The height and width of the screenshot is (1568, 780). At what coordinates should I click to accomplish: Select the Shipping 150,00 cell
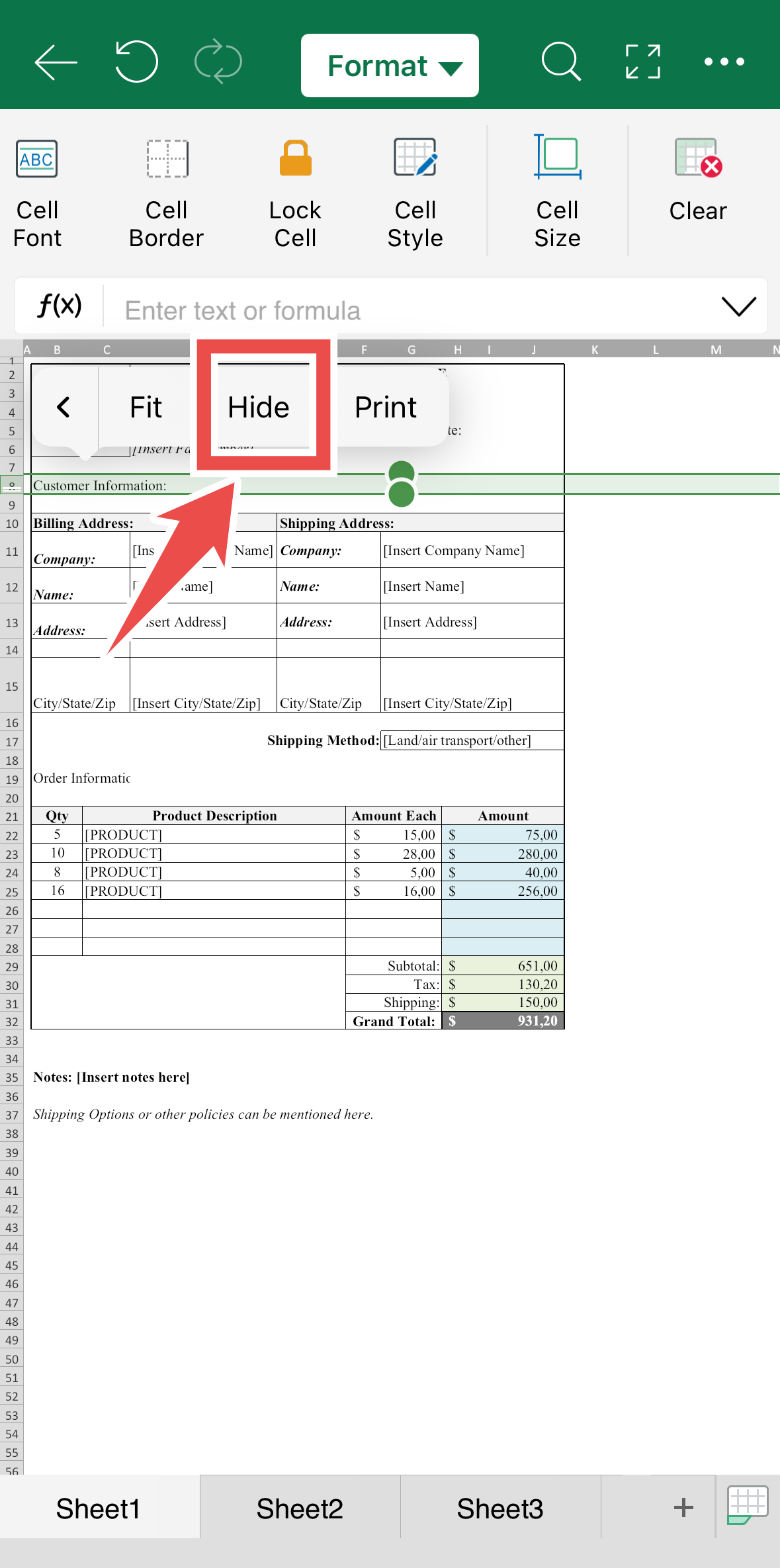503,1002
